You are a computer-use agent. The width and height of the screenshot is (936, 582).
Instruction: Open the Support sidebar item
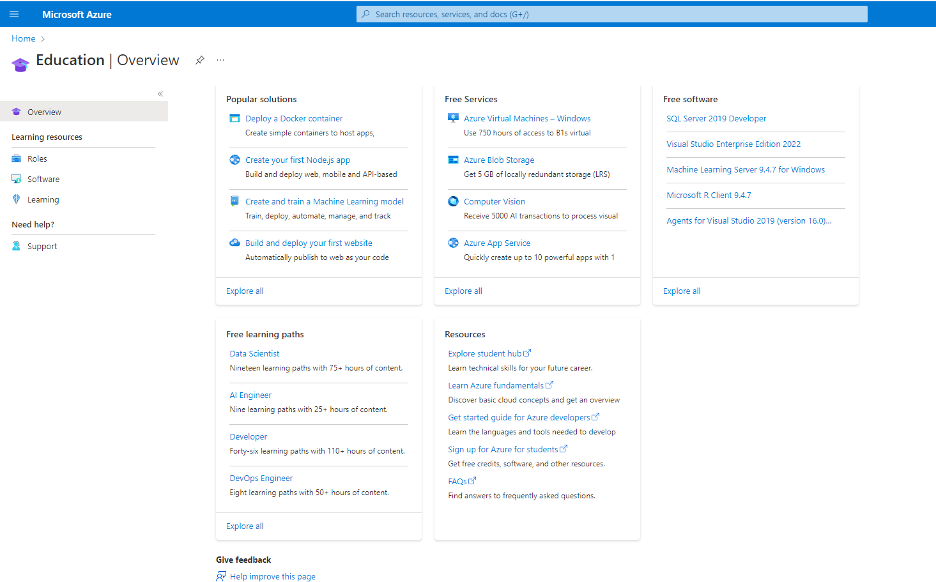tap(42, 246)
